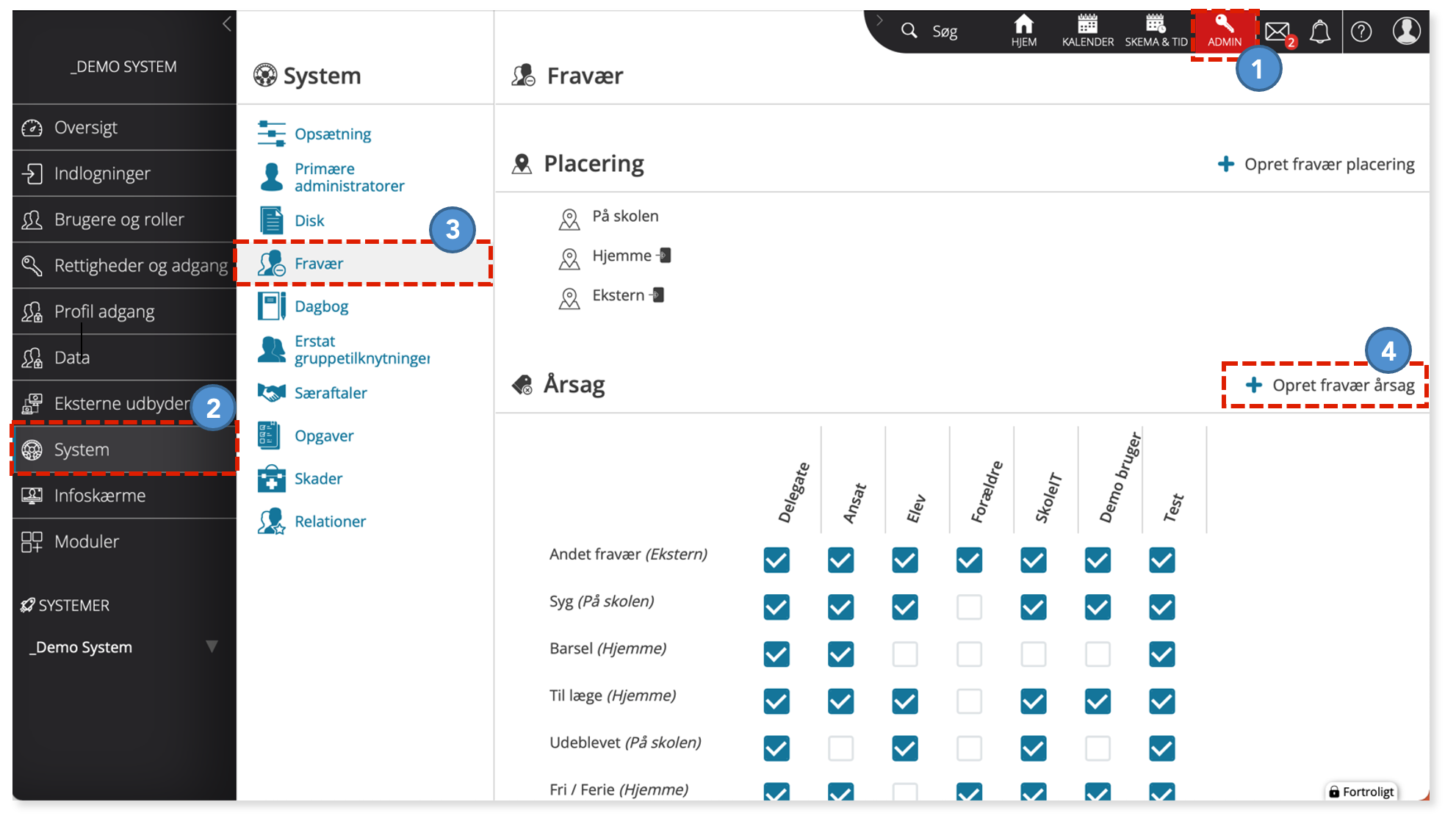The height and width of the screenshot is (824, 1456).
Task: Click the Særaftaler handshake icon
Action: pyautogui.click(x=271, y=393)
